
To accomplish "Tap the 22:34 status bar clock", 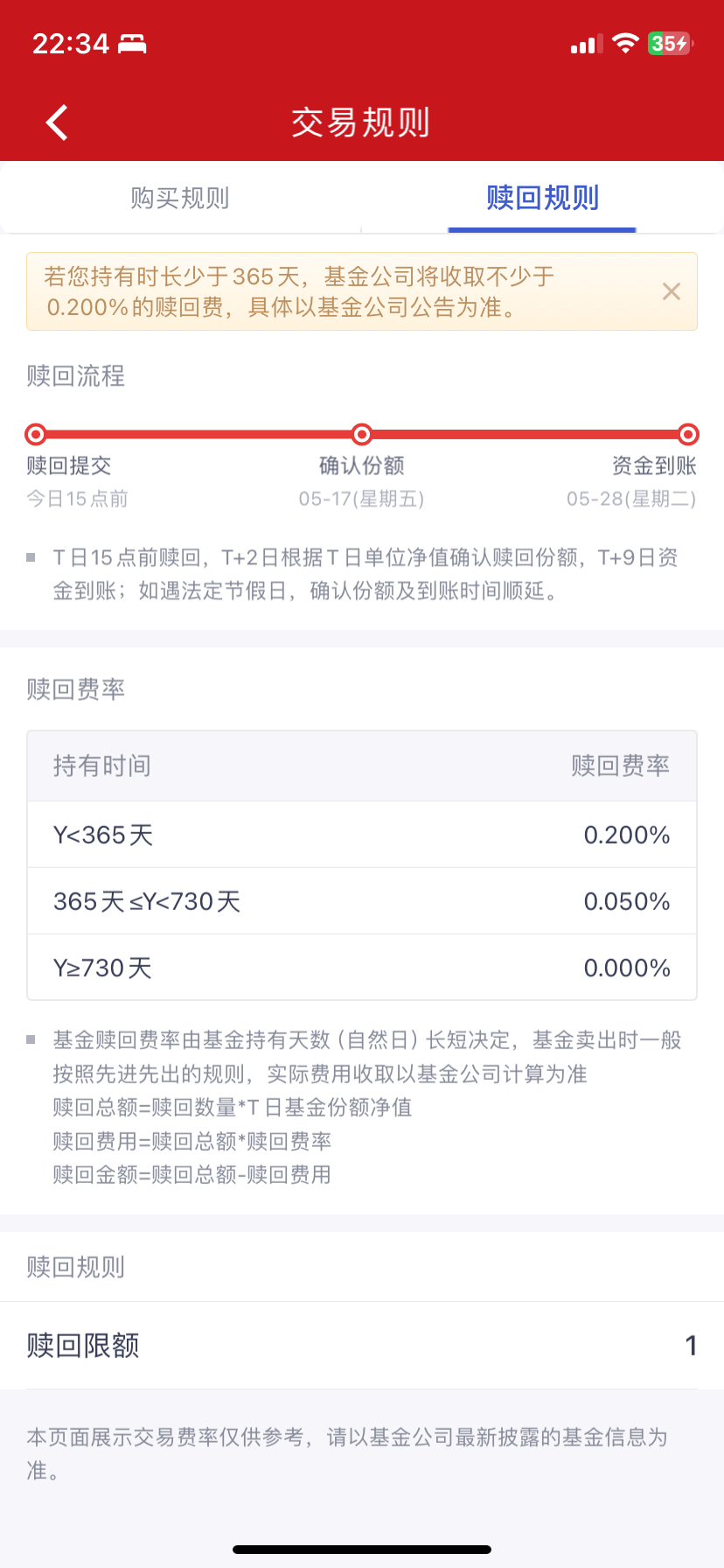I will tap(71, 44).
